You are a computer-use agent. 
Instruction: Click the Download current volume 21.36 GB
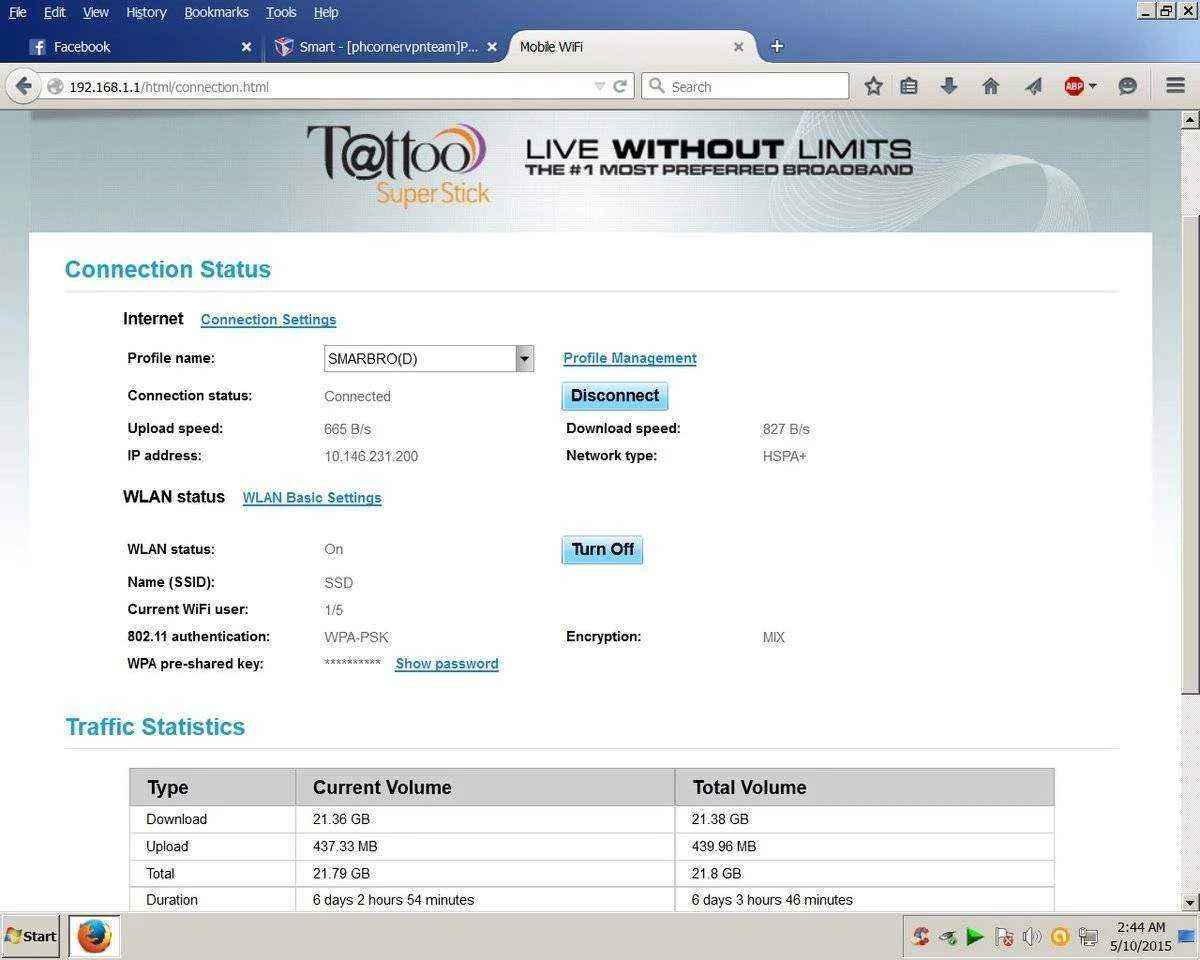coord(341,819)
